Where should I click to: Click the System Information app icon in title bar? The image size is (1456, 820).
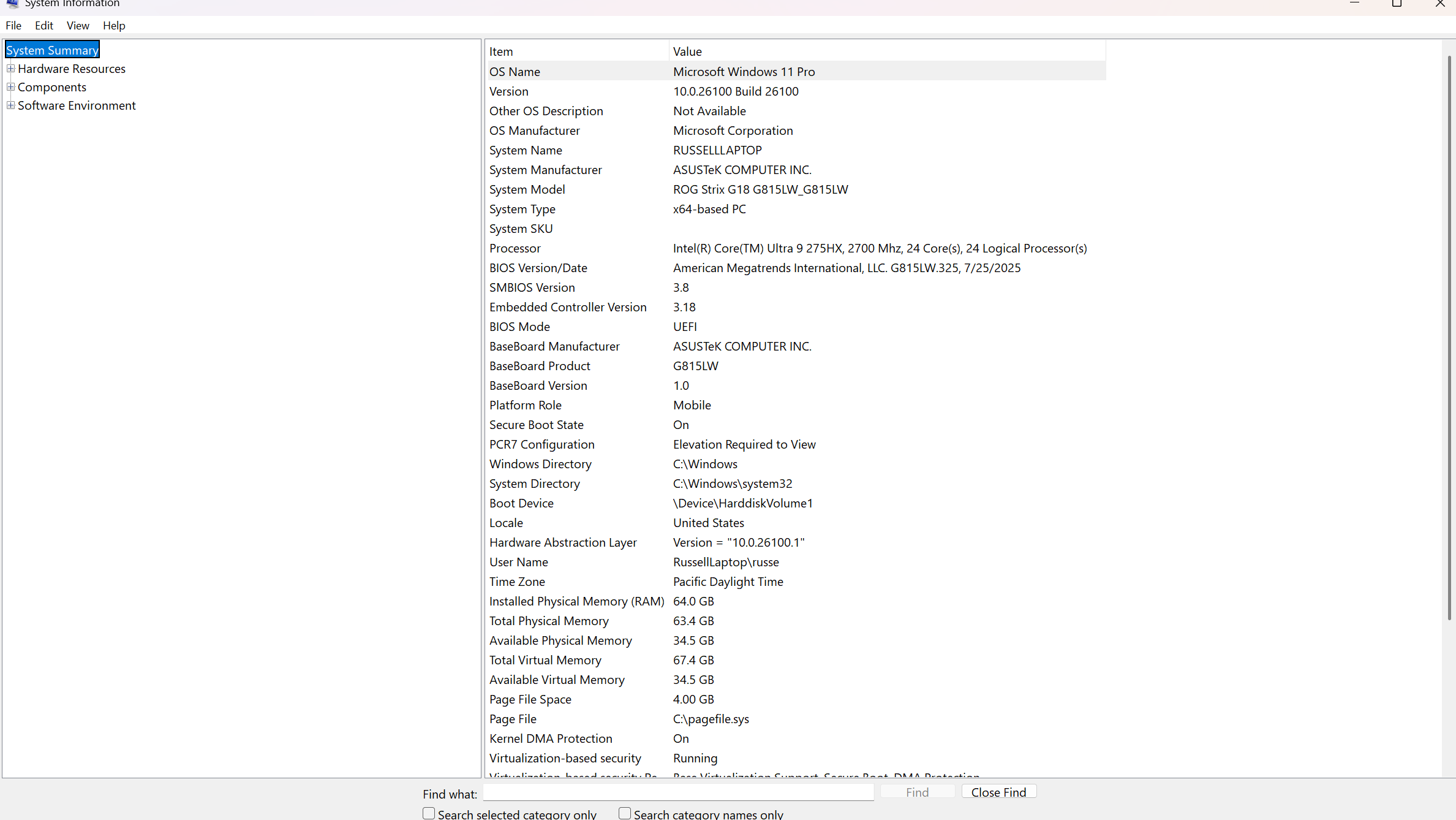(12, 4)
